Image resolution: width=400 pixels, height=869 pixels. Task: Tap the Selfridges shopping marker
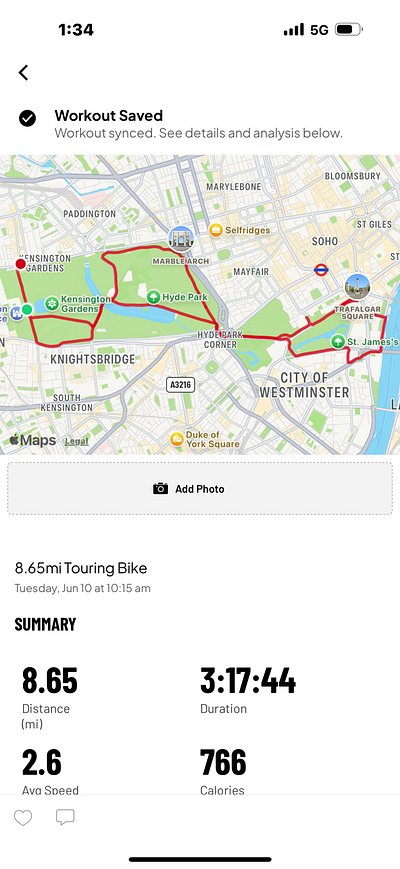tap(216, 230)
